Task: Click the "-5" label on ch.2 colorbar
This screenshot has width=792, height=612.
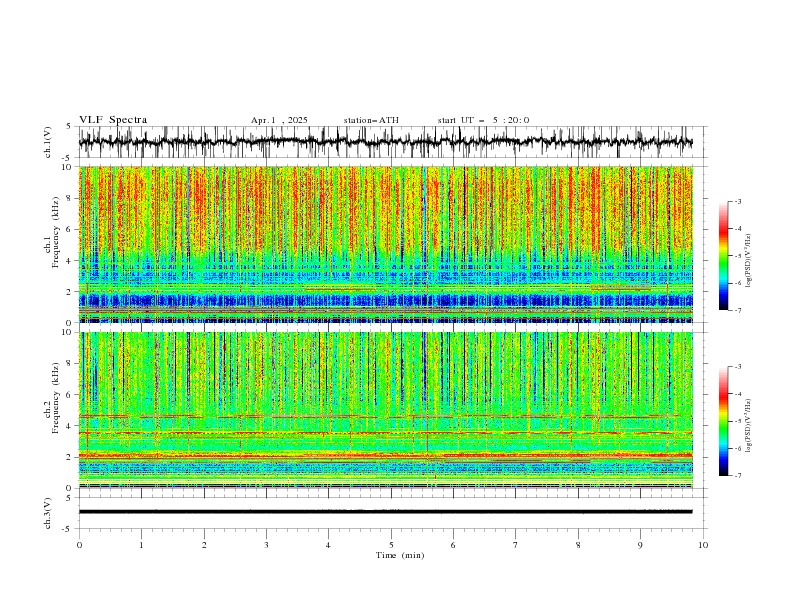Action: tap(738, 421)
